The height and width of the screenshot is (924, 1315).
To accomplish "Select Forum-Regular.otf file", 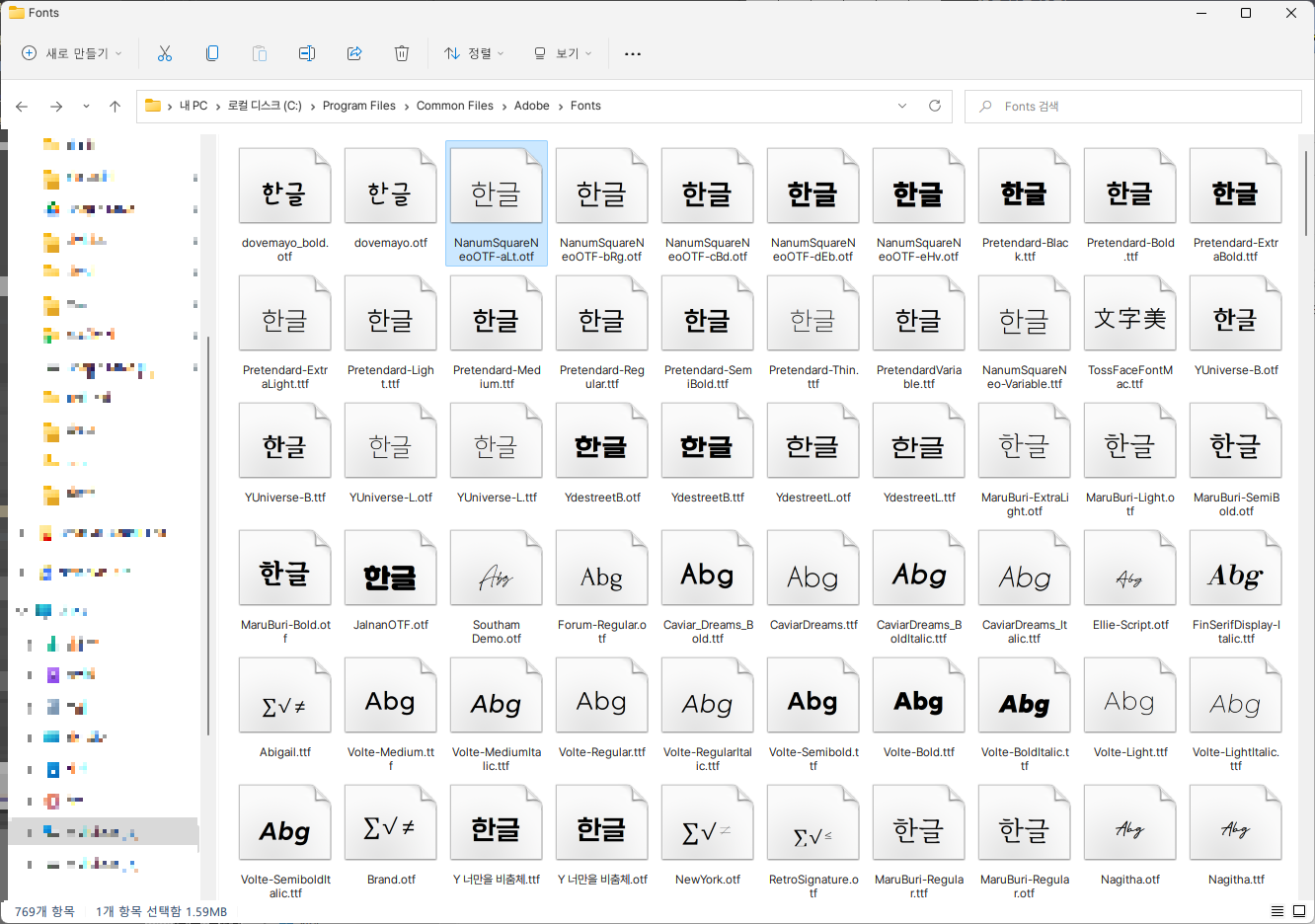I will pyautogui.click(x=601, y=585).
